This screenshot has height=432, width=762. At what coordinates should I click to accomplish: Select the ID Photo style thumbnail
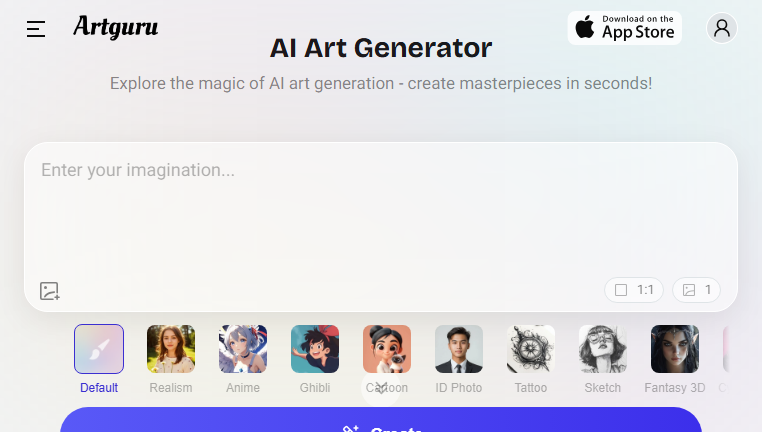coord(459,349)
